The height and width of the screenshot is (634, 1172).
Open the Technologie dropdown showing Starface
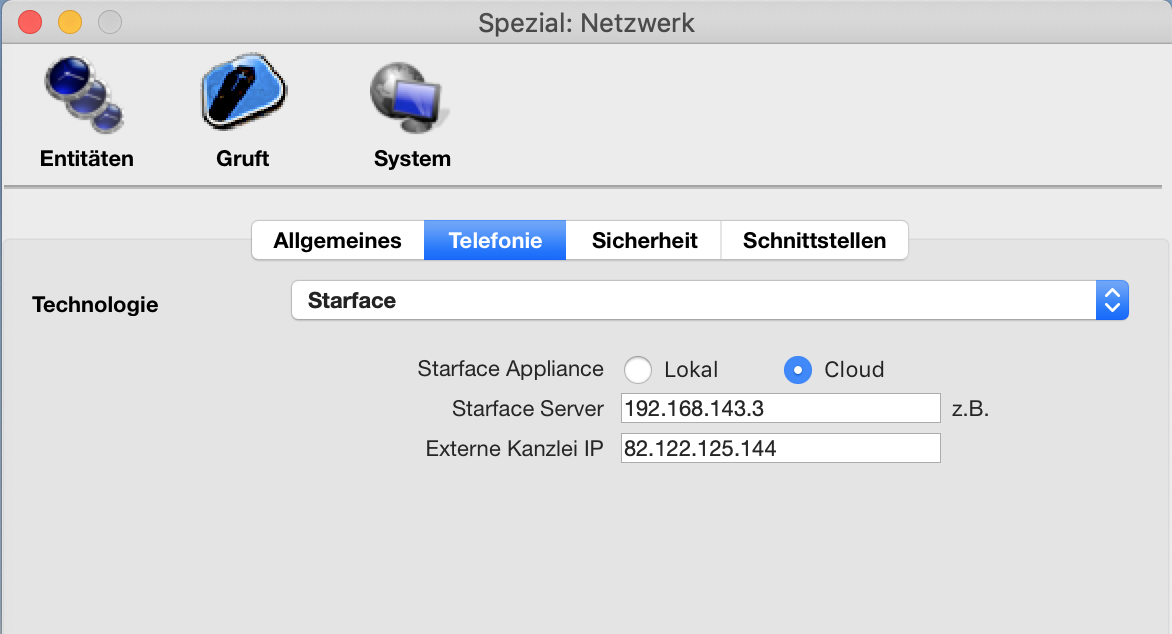(709, 300)
